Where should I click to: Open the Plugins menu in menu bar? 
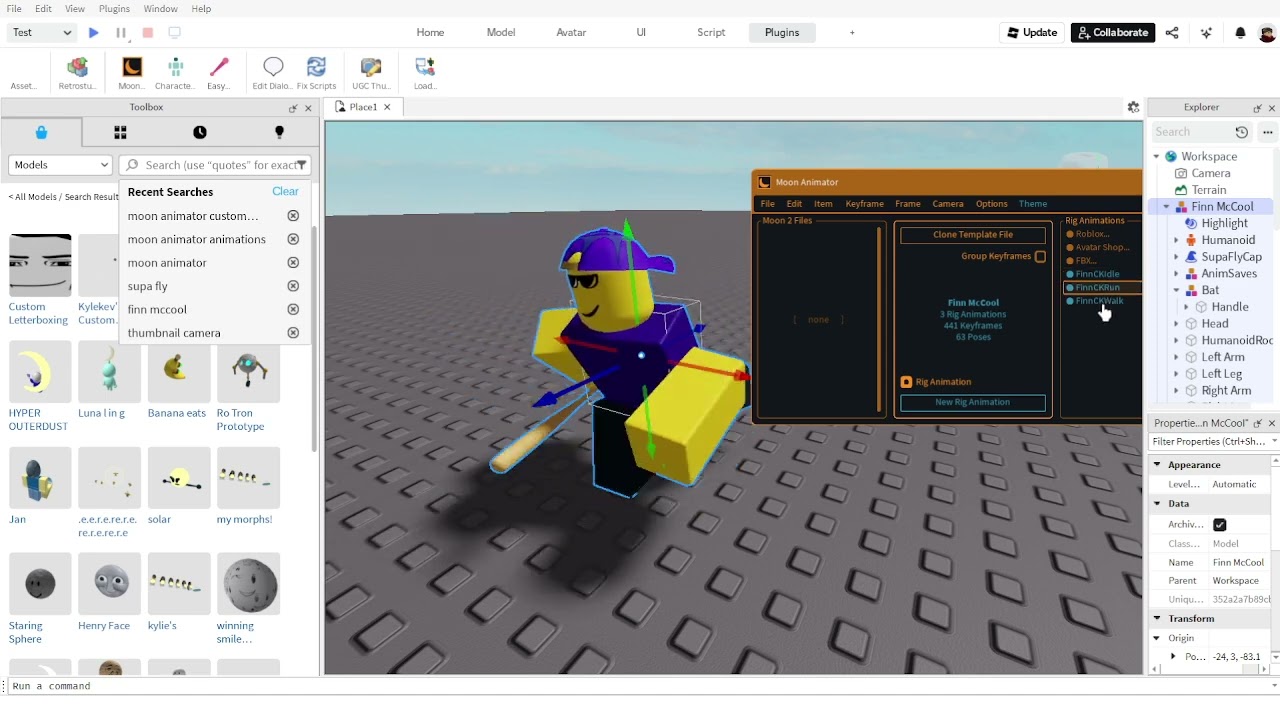point(114,9)
